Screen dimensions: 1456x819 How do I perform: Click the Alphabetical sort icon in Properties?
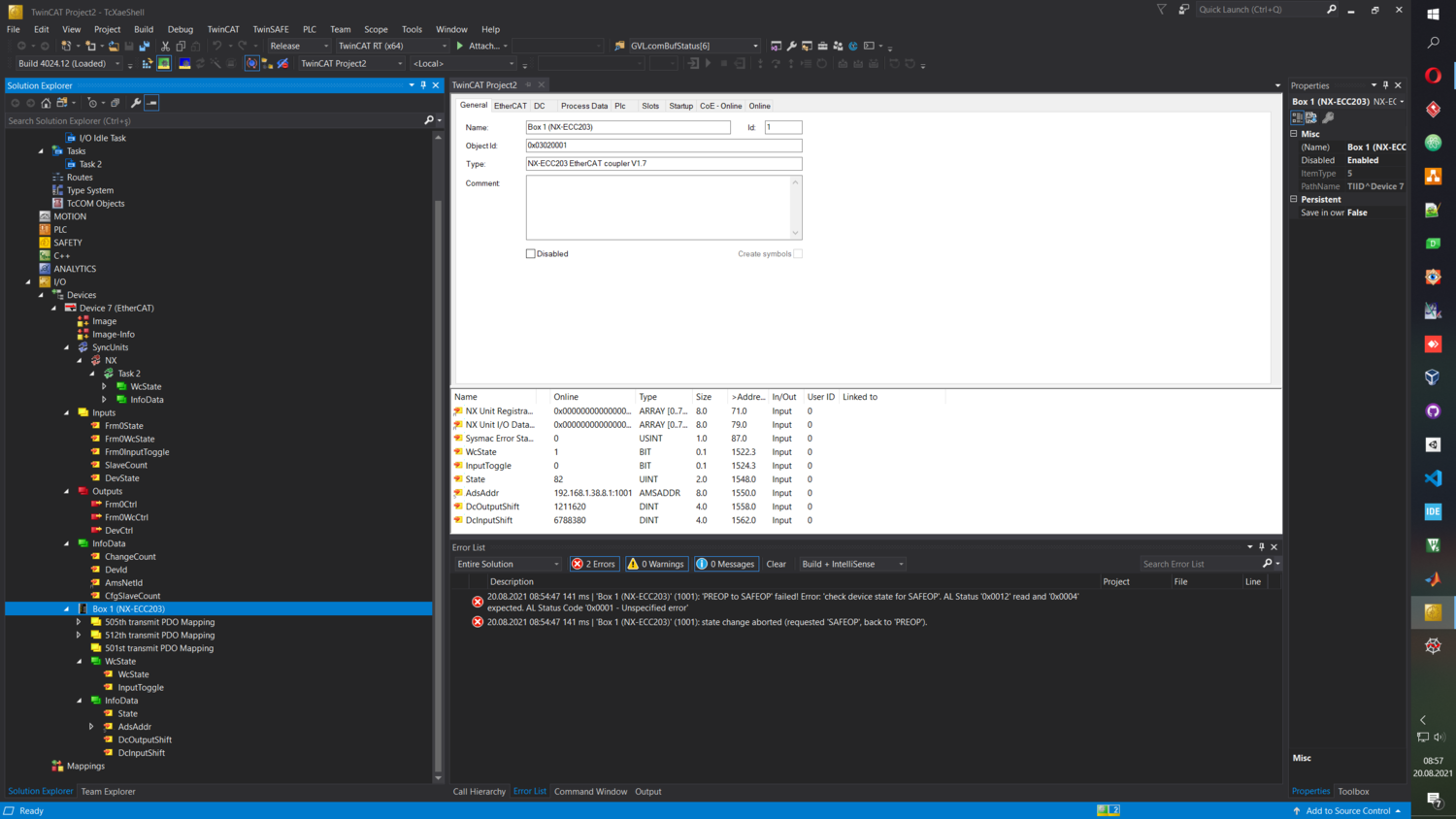[1311, 117]
